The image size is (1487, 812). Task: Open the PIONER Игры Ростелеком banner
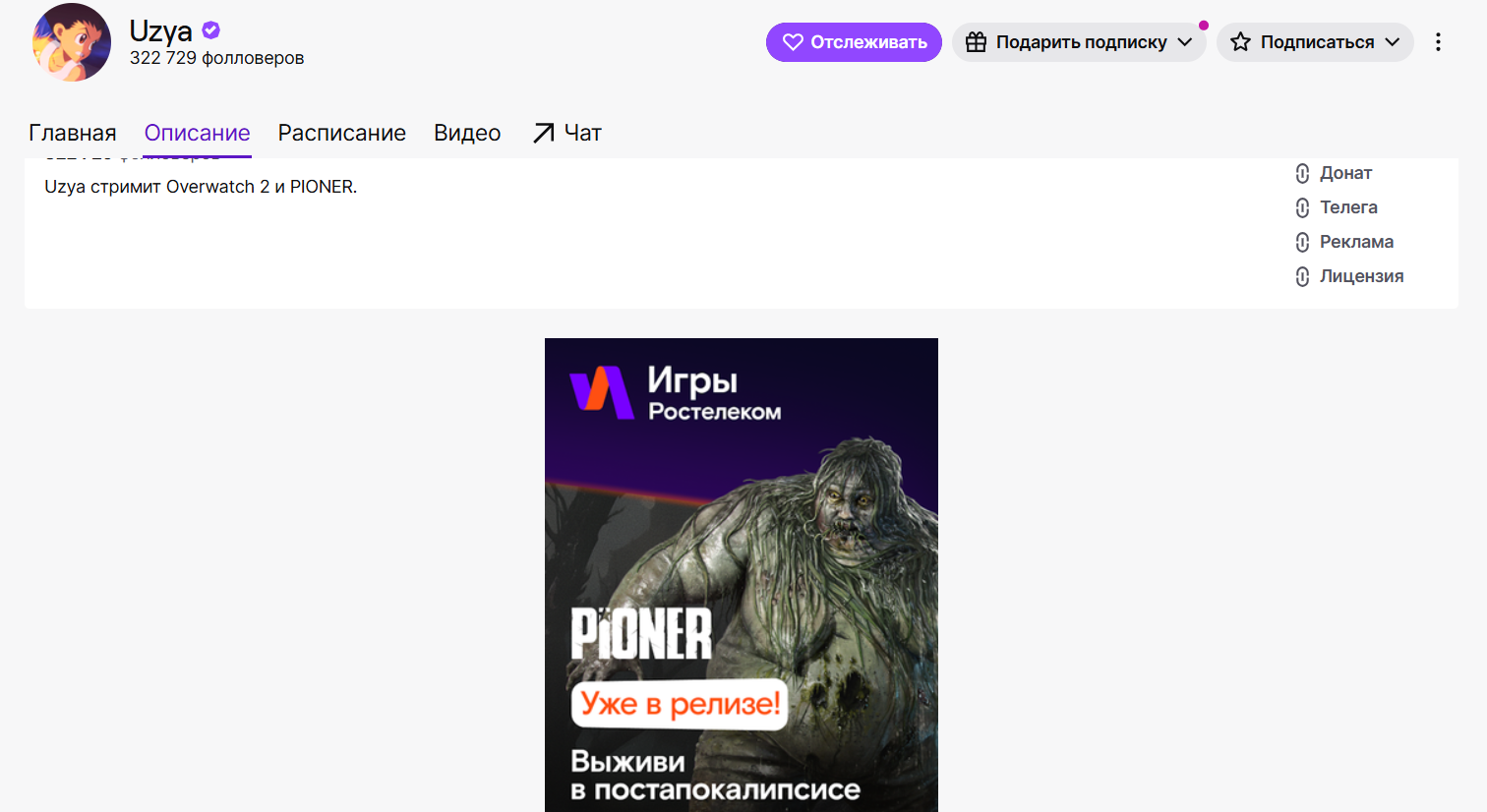pos(742,575)
